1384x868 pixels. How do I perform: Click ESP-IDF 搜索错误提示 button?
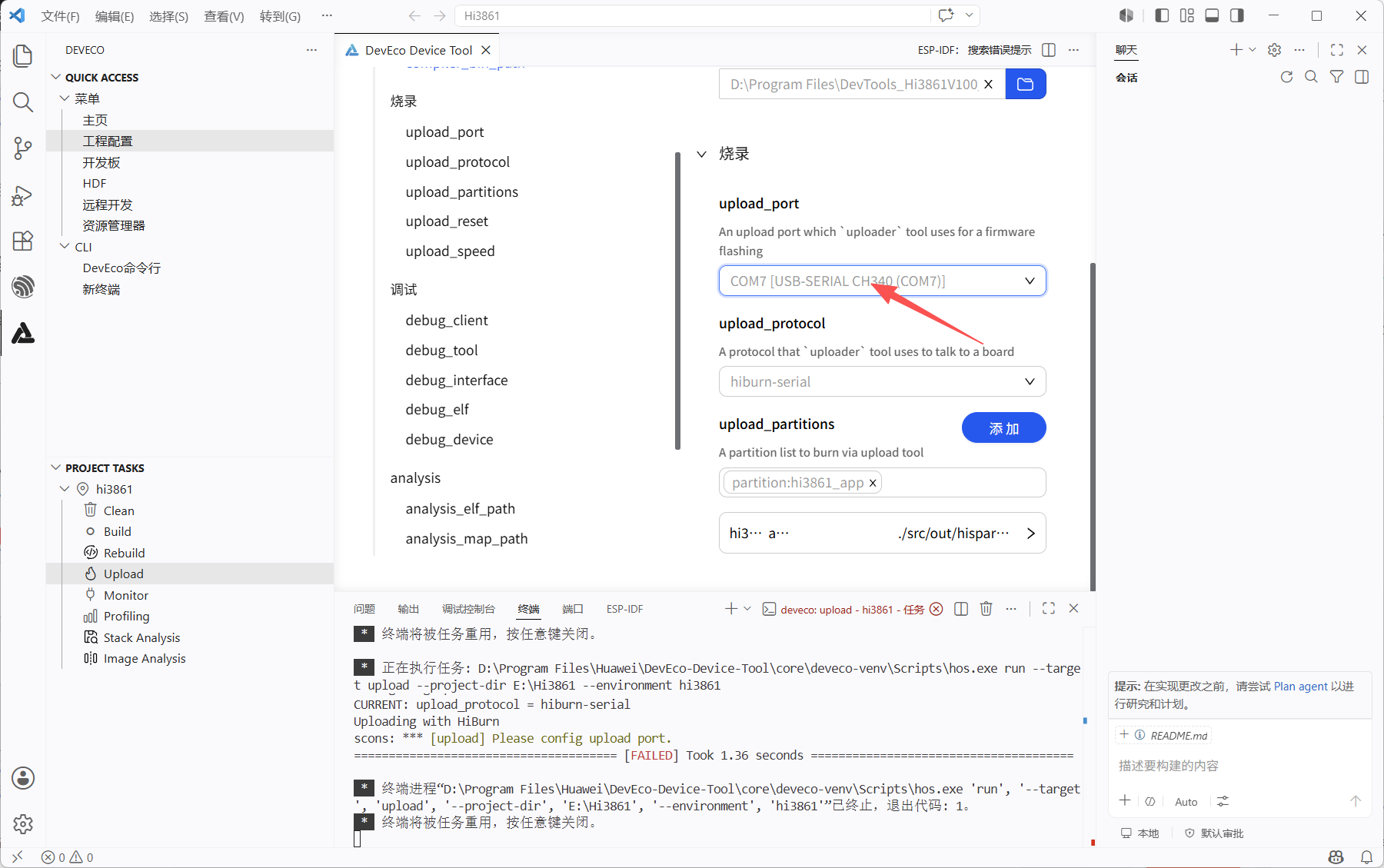[974, 50]
